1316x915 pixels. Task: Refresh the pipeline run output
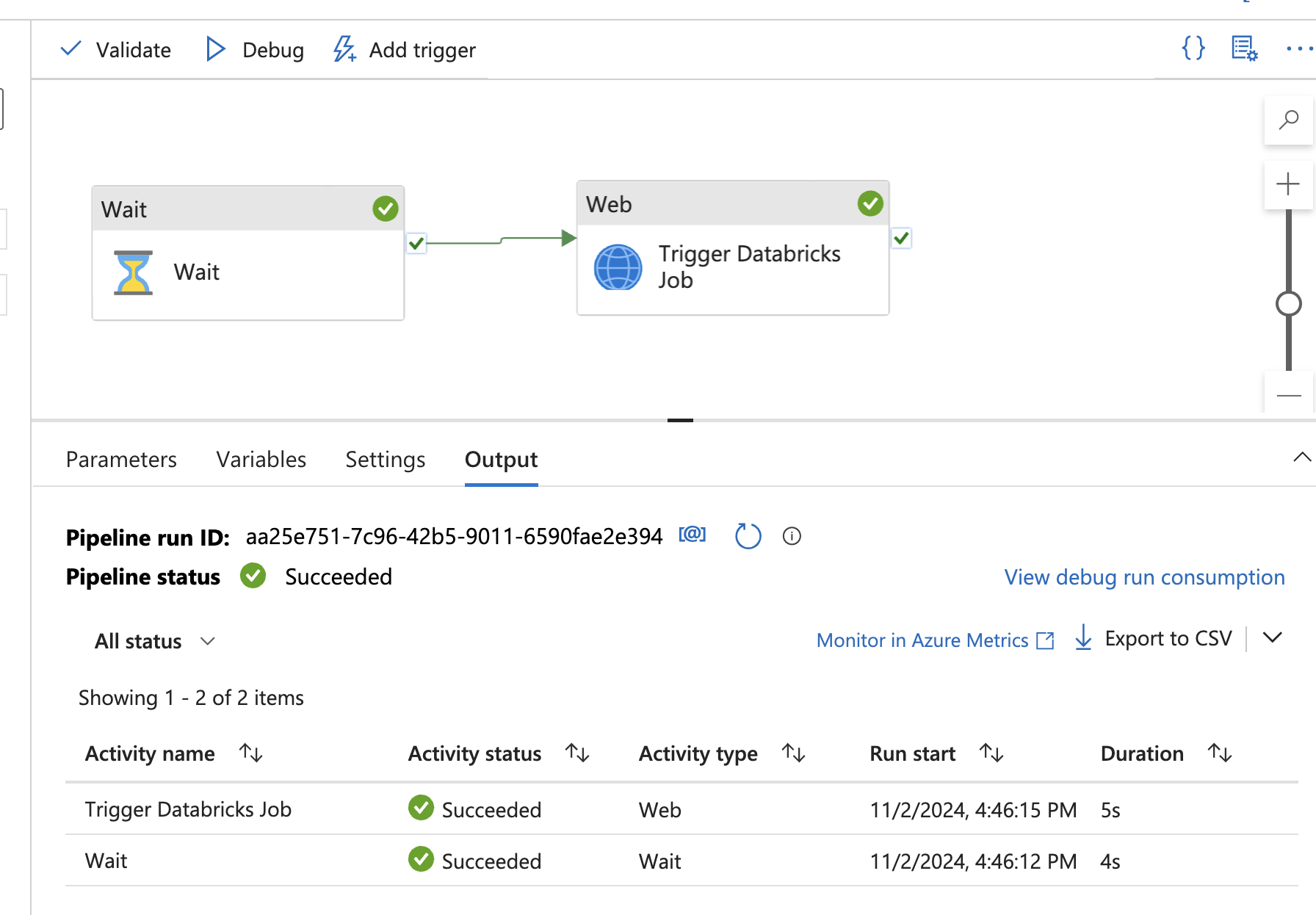click(748, 536)
